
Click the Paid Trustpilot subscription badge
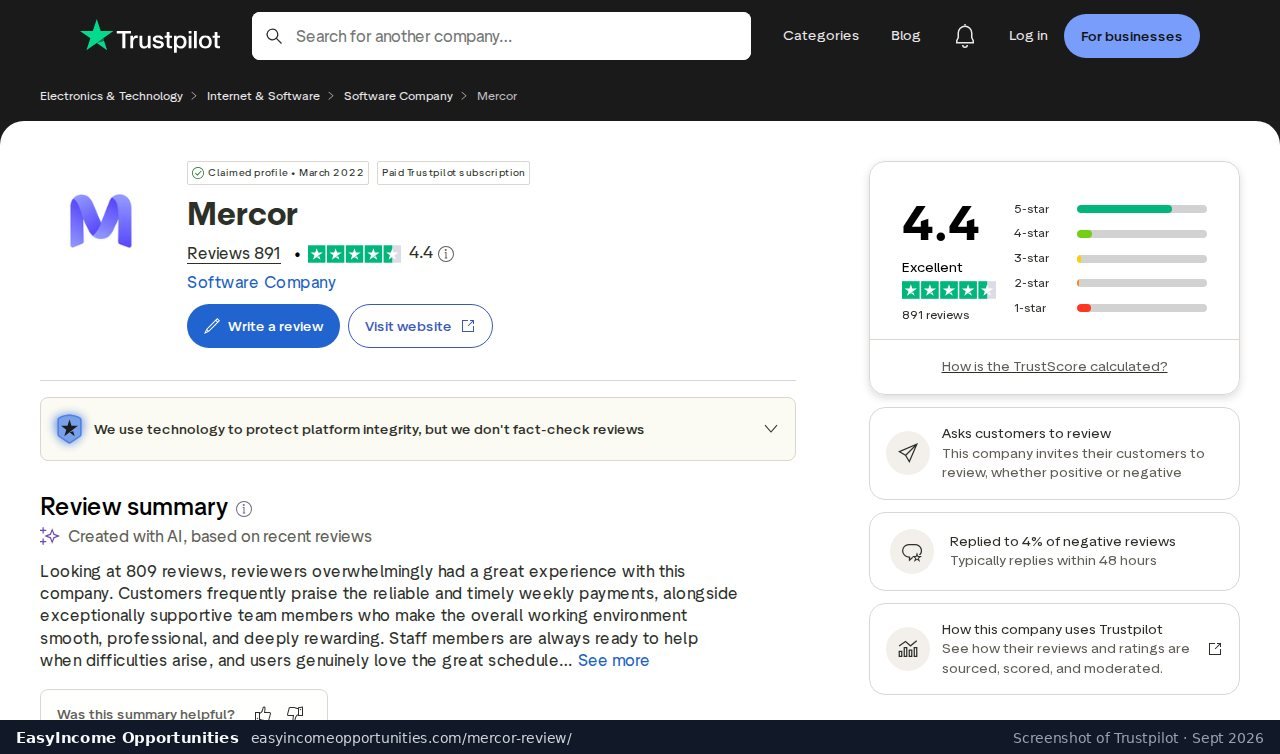[x=453, y=173]
